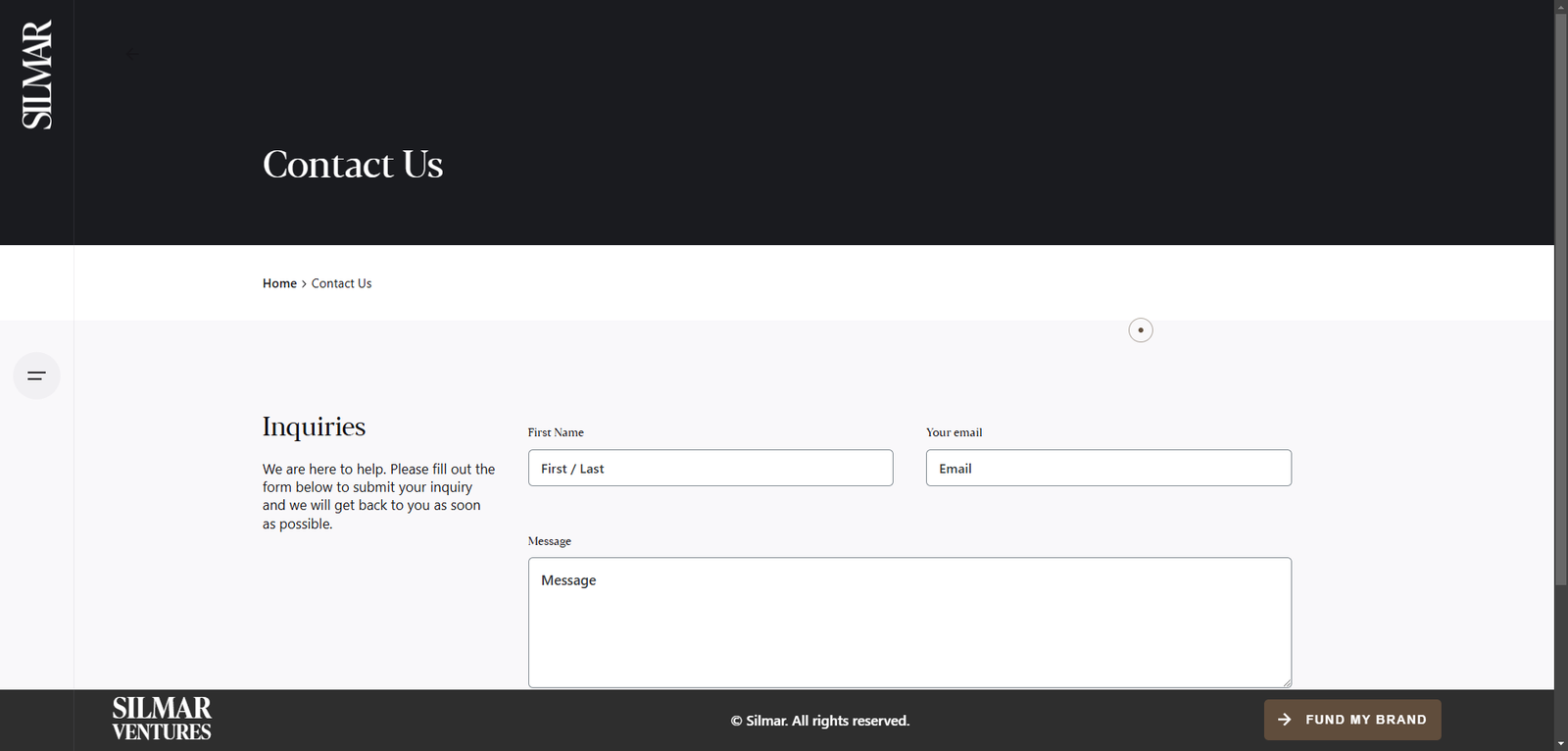Click the vertical SILMAR logo
Screen dimensions: 1568x751
click(37, 75)
